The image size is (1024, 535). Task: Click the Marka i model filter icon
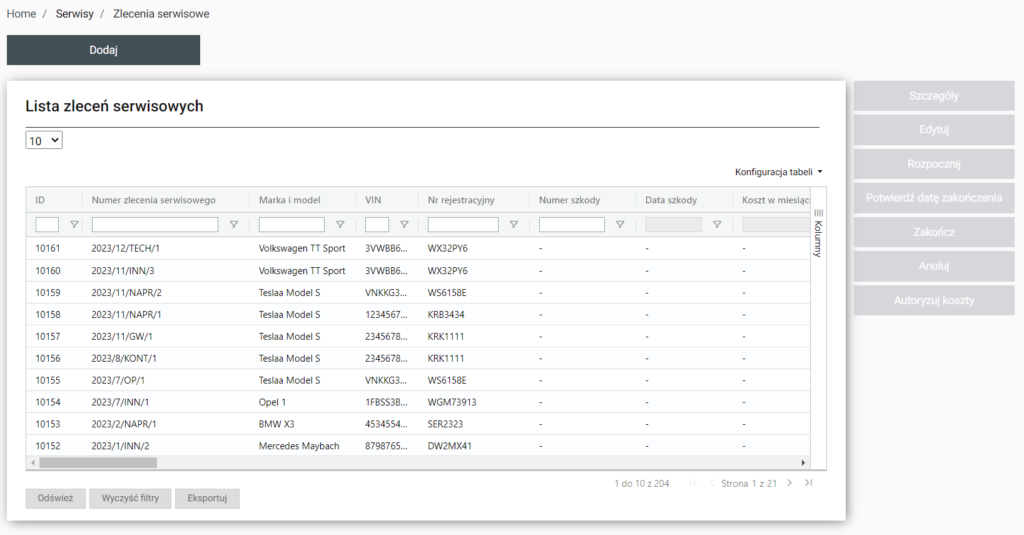(x=340, y=225)
